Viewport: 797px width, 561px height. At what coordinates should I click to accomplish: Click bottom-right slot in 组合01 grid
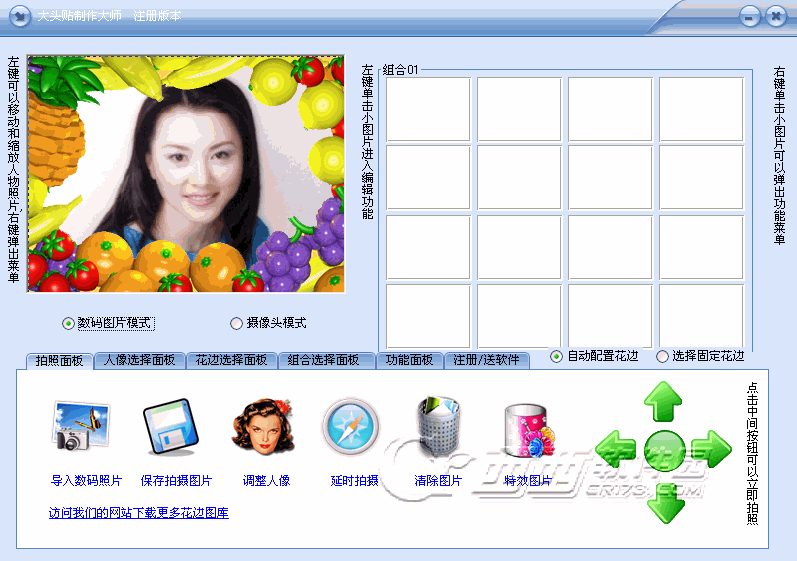point(701,316)
